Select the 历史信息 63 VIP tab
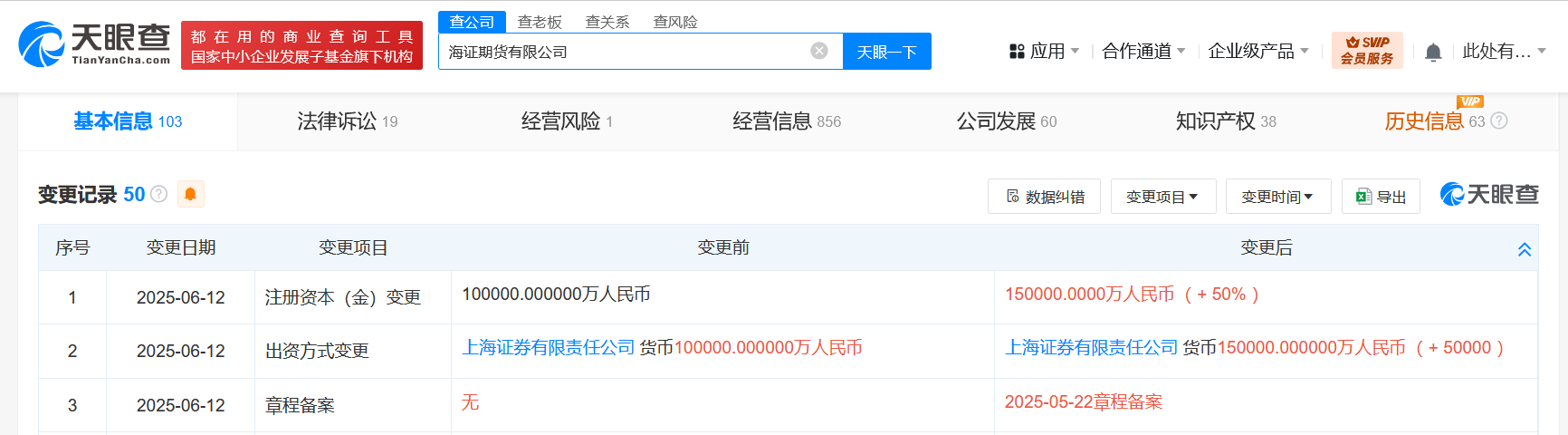 coord(1435,121)
